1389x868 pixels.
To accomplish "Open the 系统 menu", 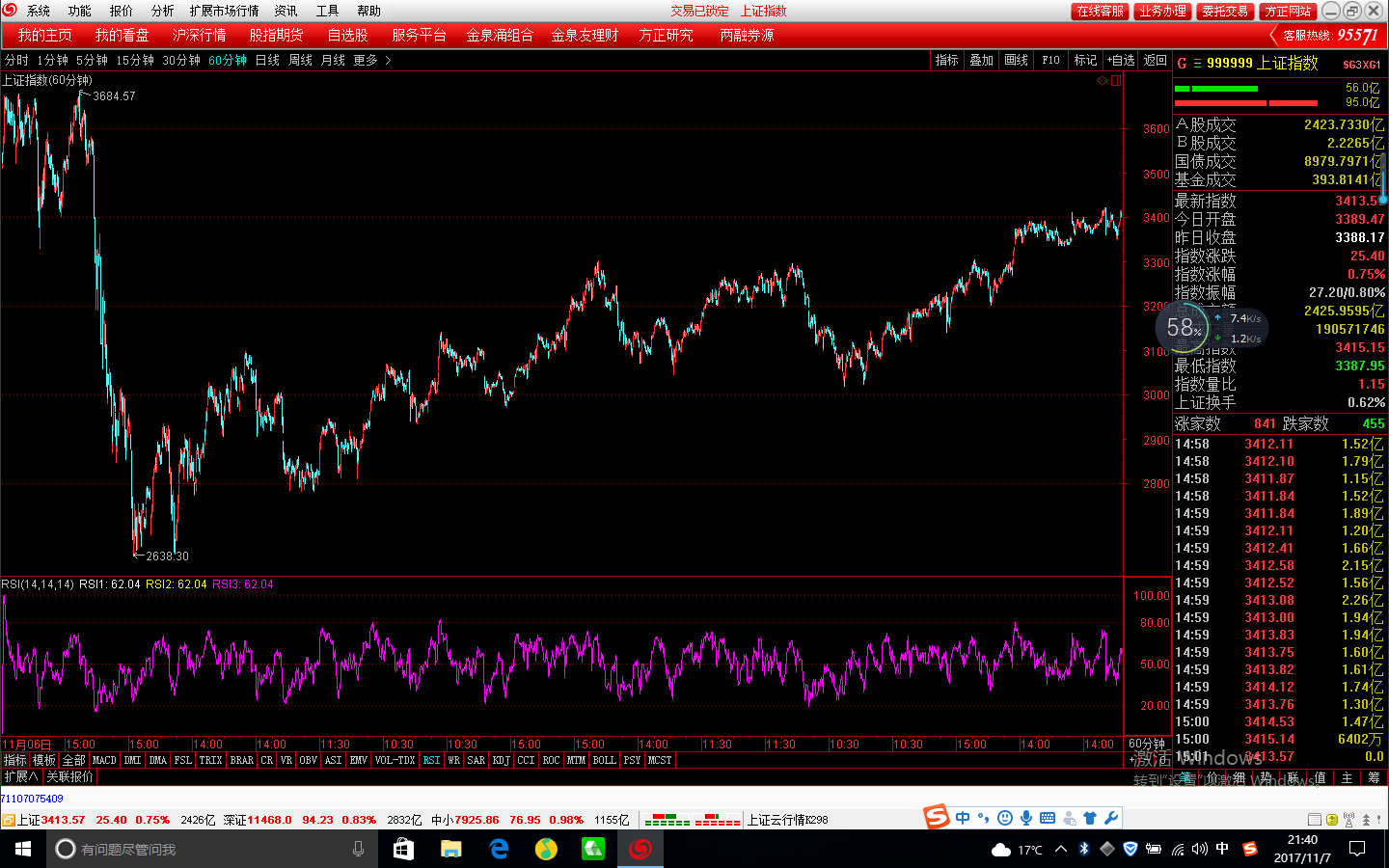I will click(39, 11).
